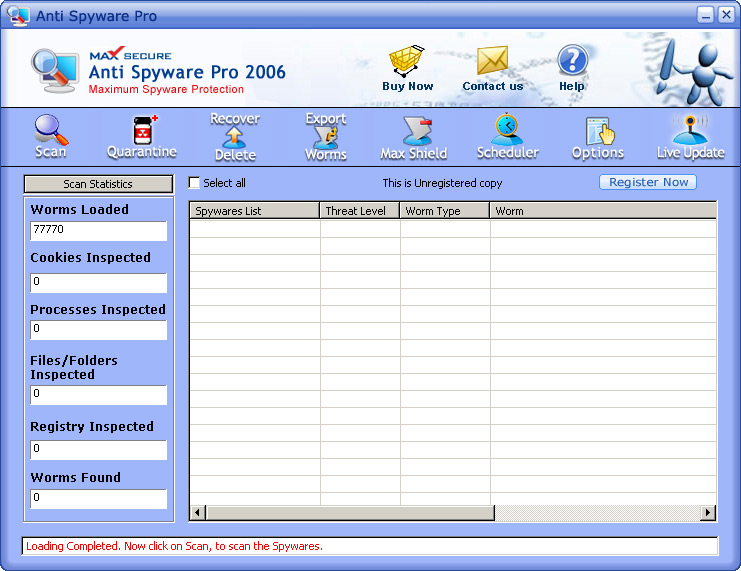Close the Anti Spyware Pro window
This screenshot has width=741, height=571.
[726, 15]
